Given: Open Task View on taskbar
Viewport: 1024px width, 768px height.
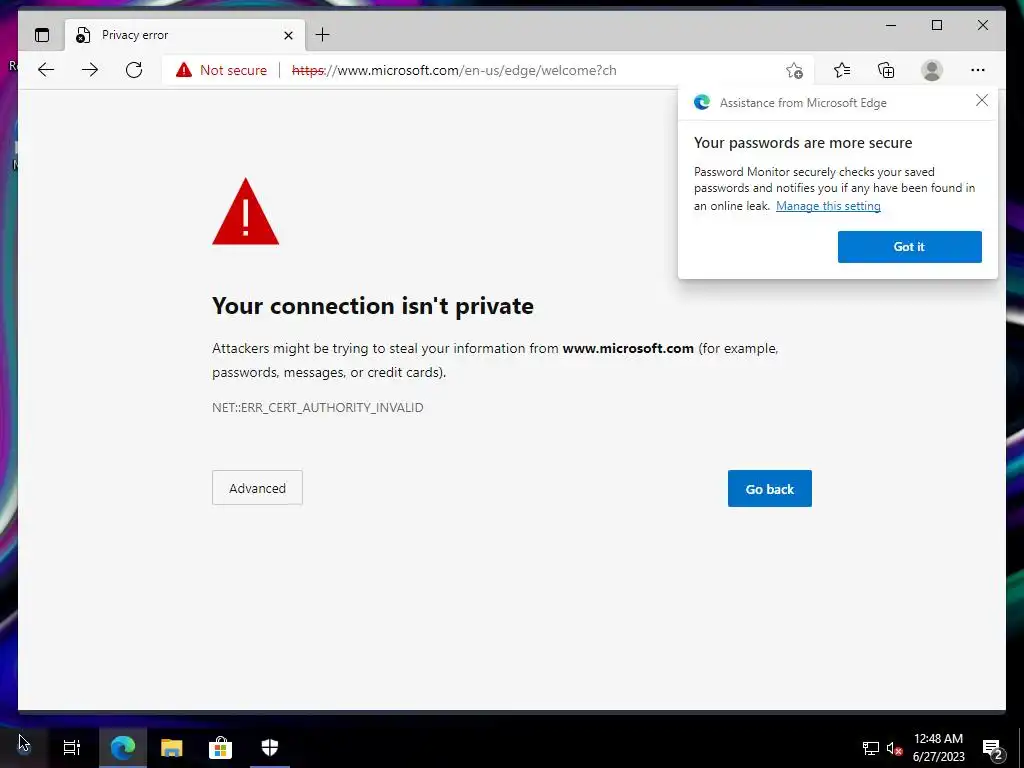Looking at the screenshot, I should (72, 746).
